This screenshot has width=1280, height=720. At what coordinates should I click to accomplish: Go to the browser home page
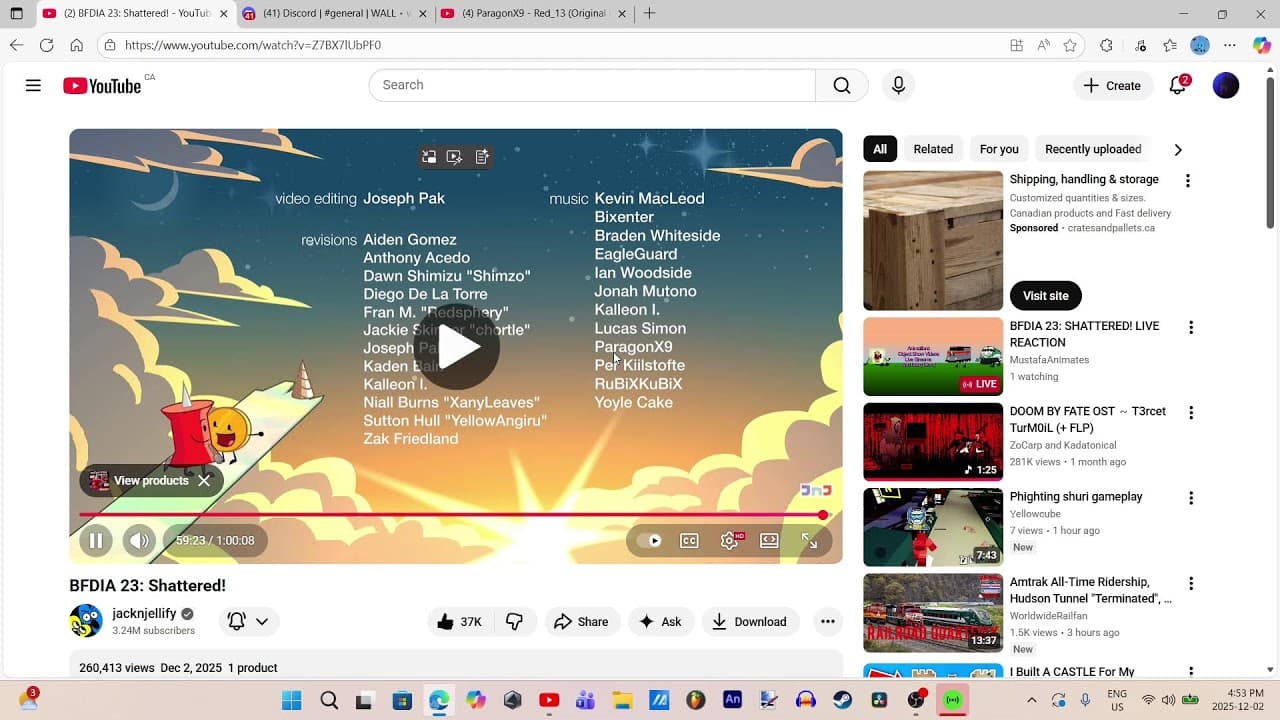coord(76,45)
